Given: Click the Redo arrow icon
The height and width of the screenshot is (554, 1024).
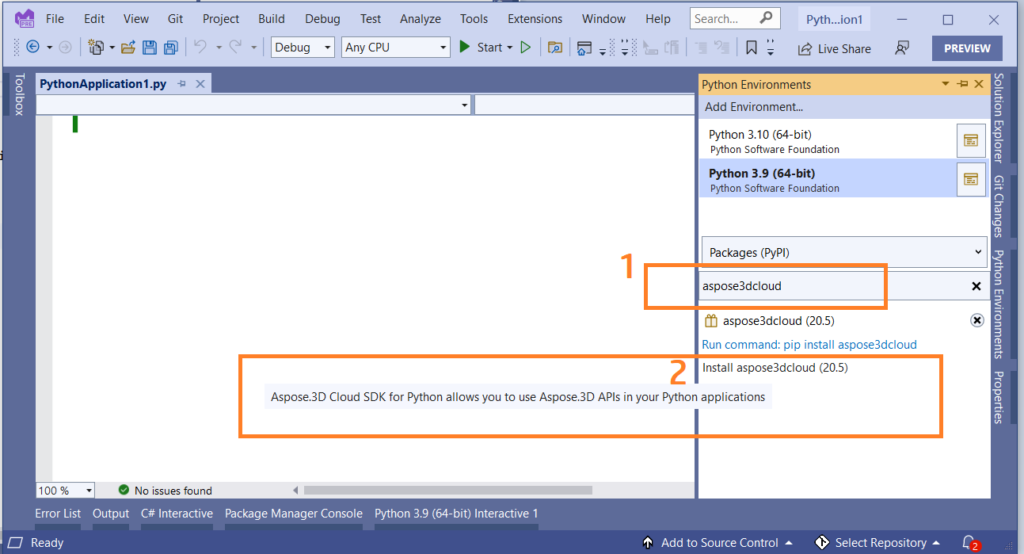Looking at the screenshot, I should click(236, 47).
